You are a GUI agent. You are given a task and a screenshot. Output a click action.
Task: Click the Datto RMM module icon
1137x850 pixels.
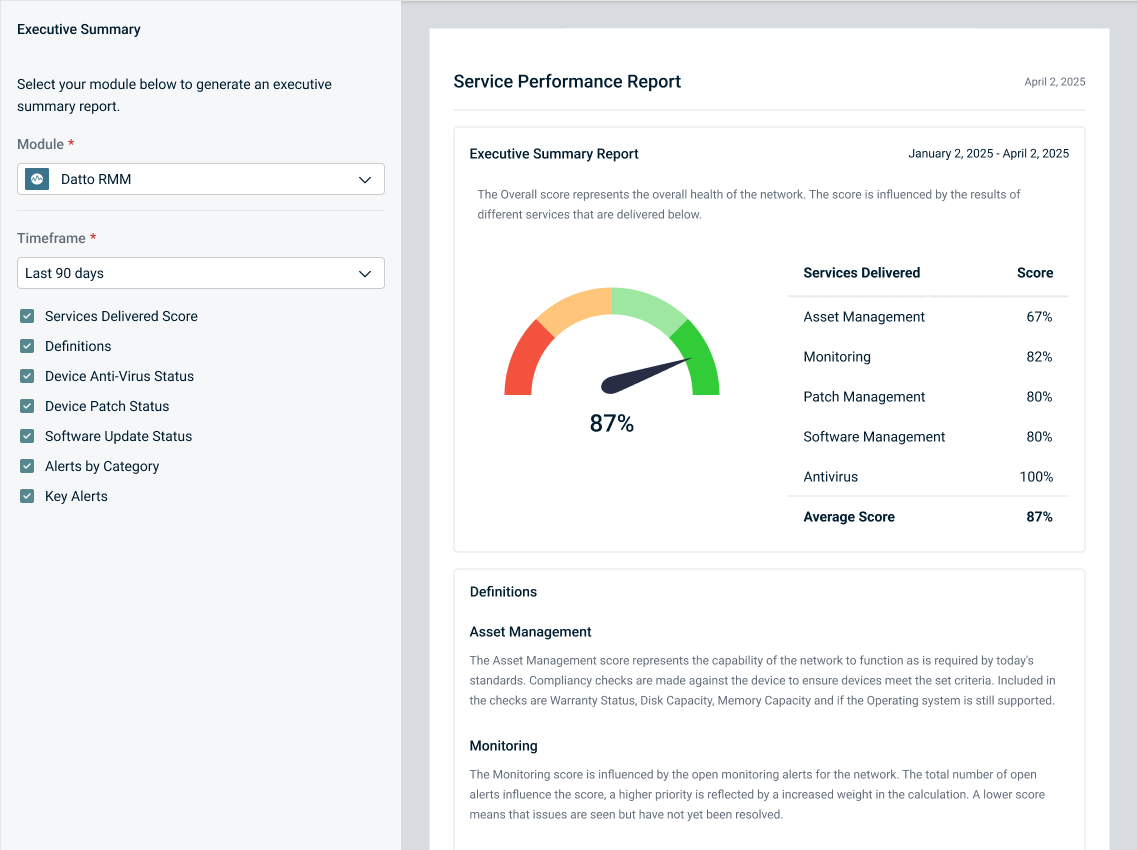37,180
